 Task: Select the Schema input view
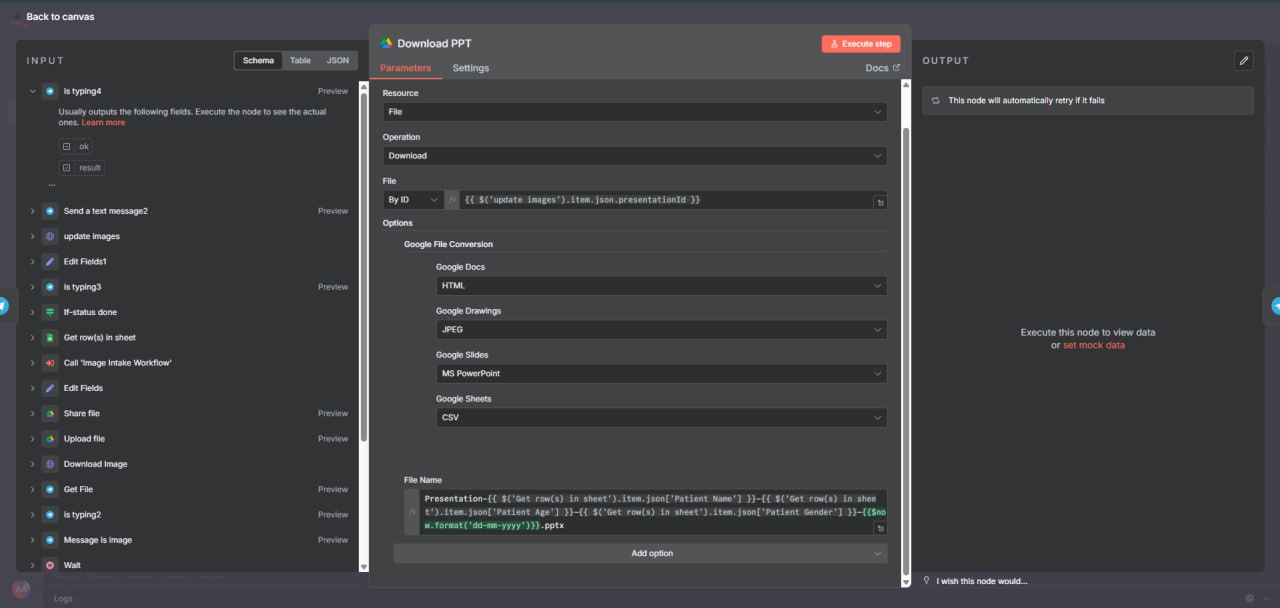pyautogui.click(x=258, y=61)
